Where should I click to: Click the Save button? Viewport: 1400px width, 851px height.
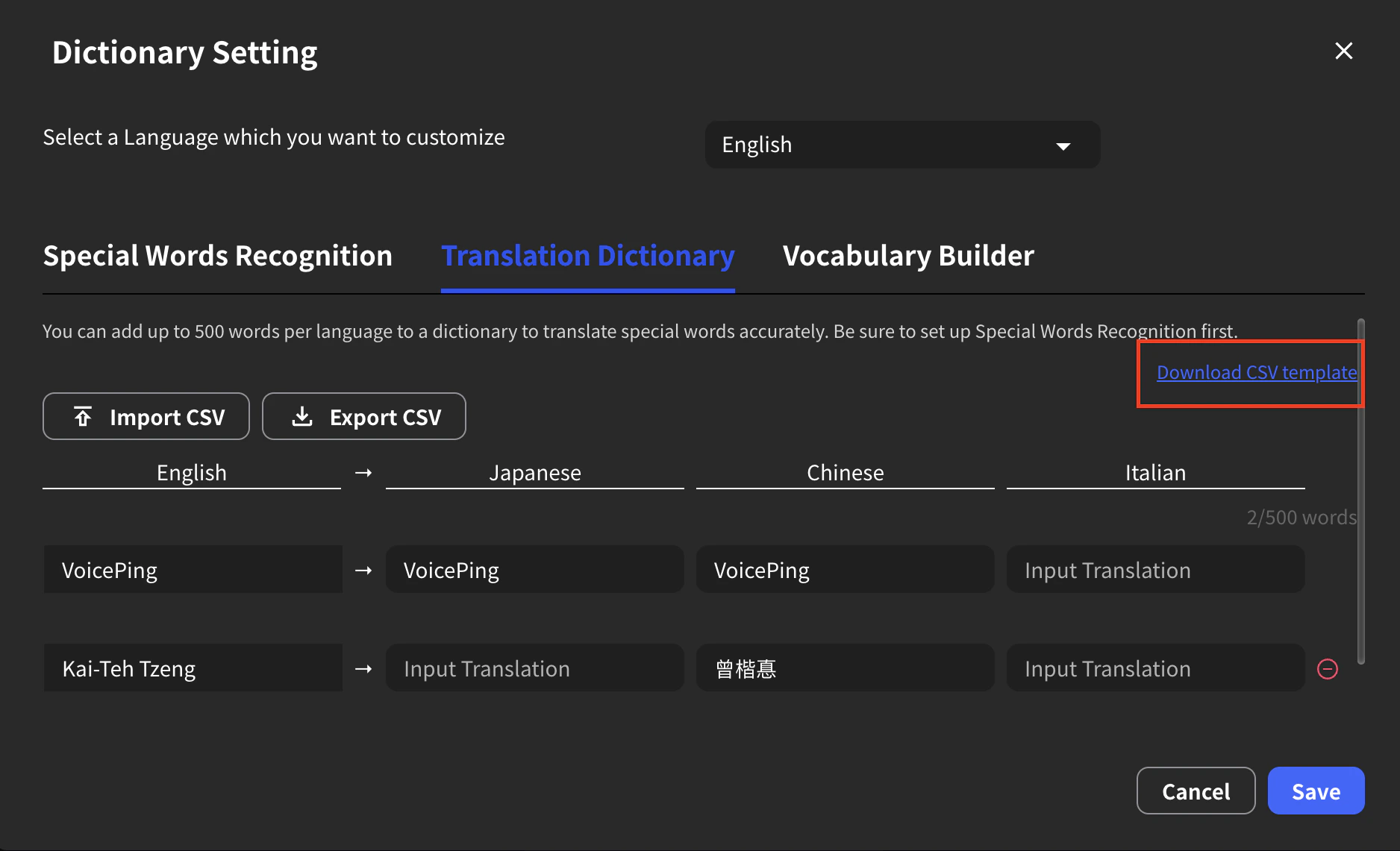(1316, 791)
